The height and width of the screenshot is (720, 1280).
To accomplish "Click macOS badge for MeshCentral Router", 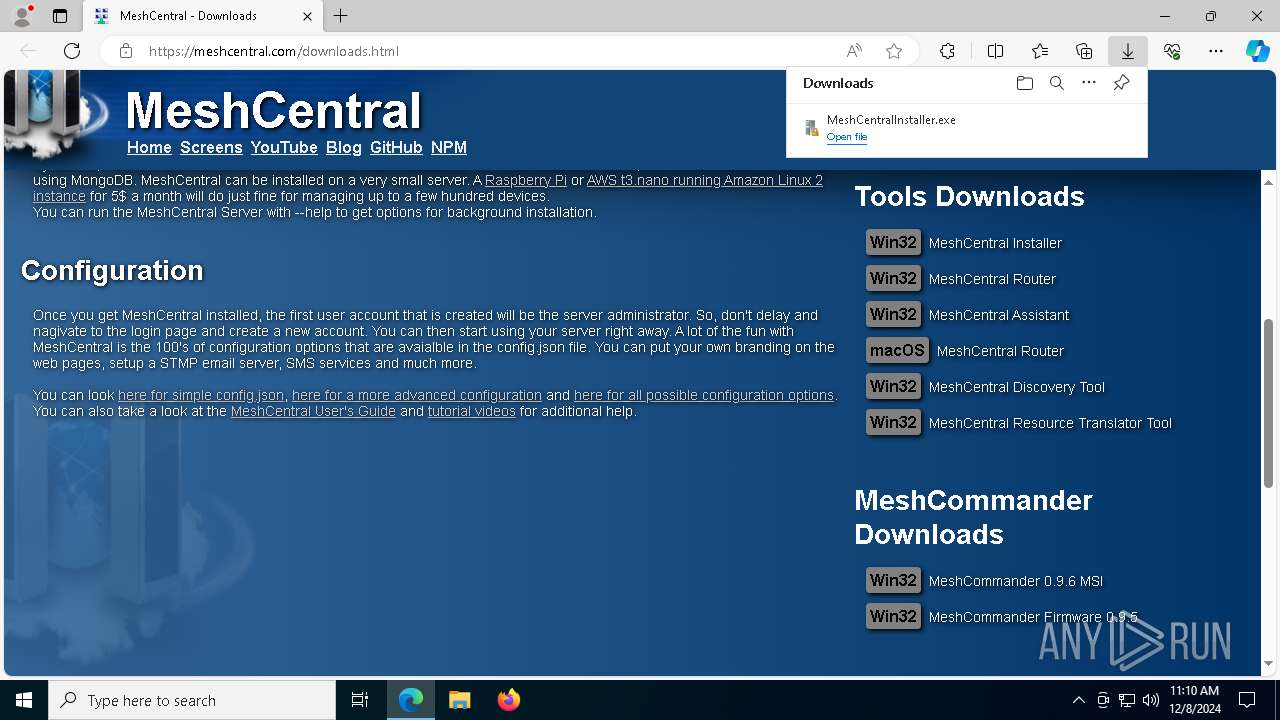I will pos(897,351).
